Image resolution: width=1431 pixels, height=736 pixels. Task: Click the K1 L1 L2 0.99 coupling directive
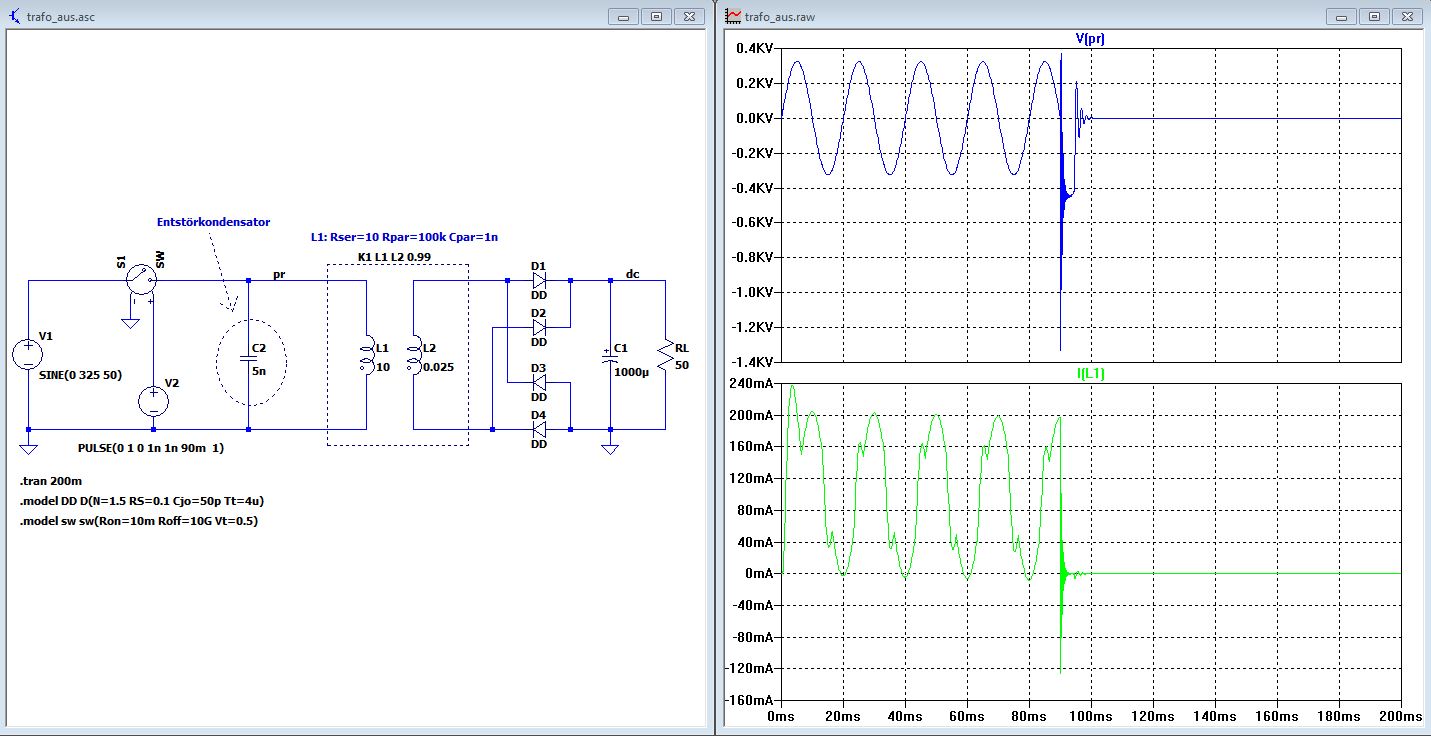(394, 258)
